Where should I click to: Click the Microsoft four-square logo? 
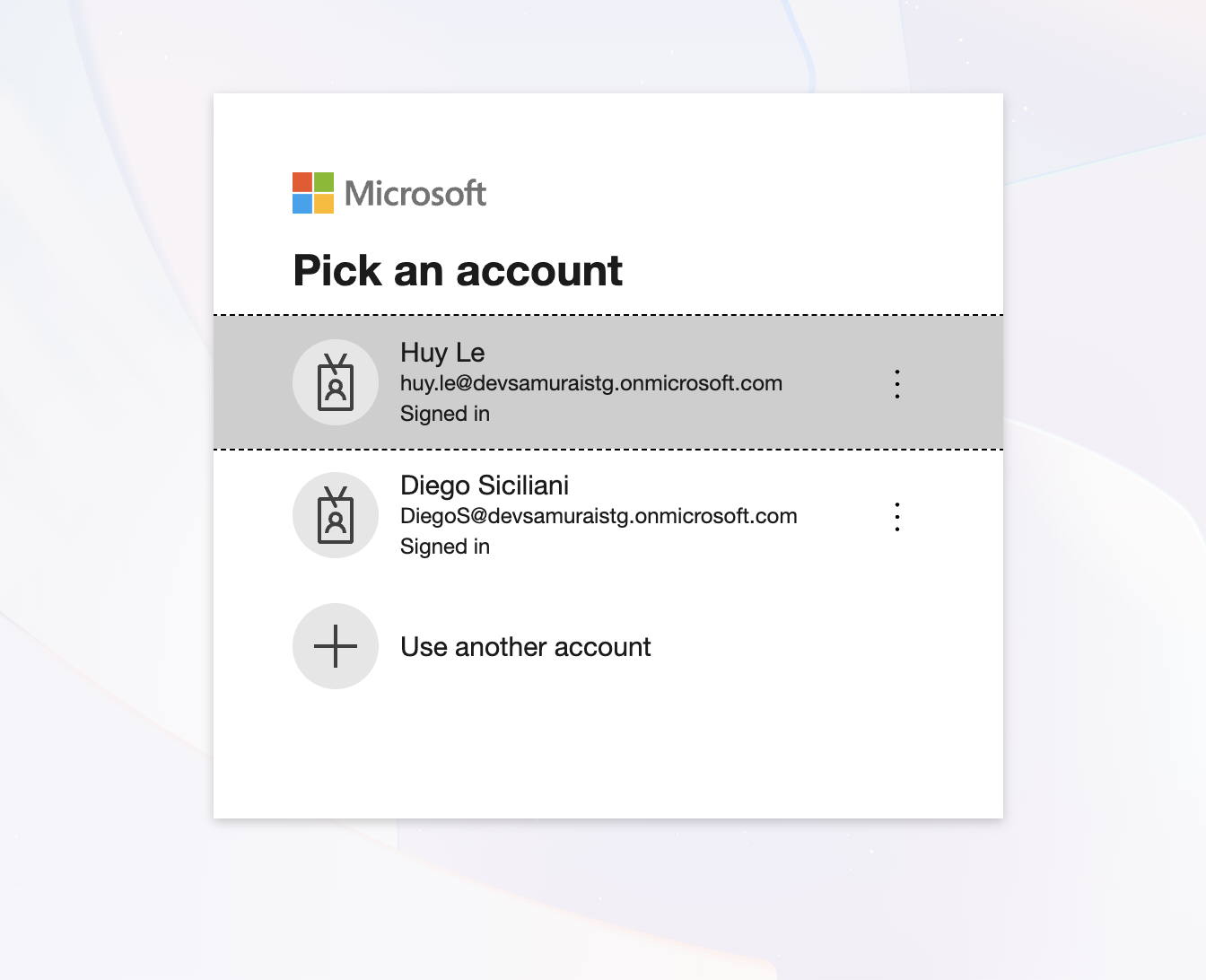click(x=313, y=193)
